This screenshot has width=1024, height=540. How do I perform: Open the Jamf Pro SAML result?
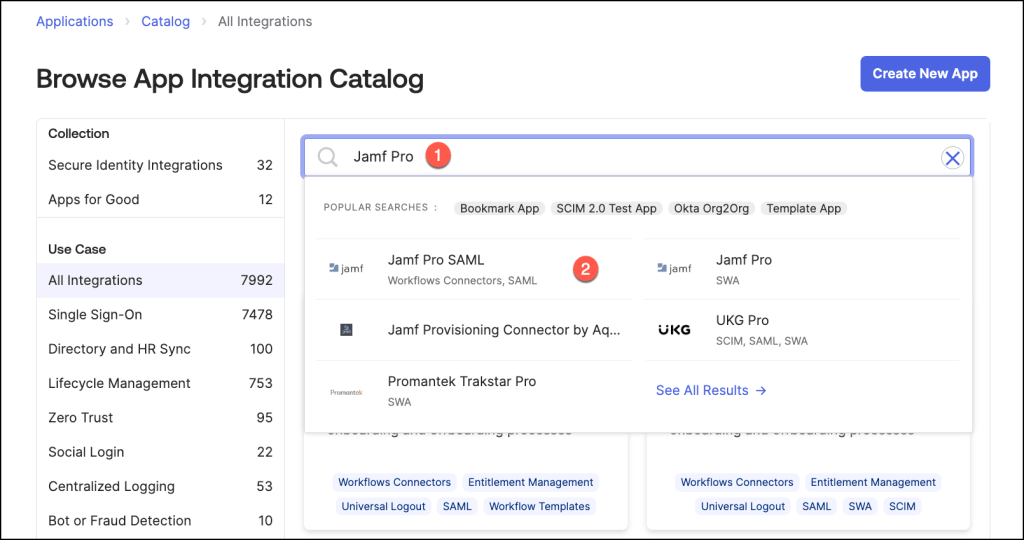(x=436, y=261)
